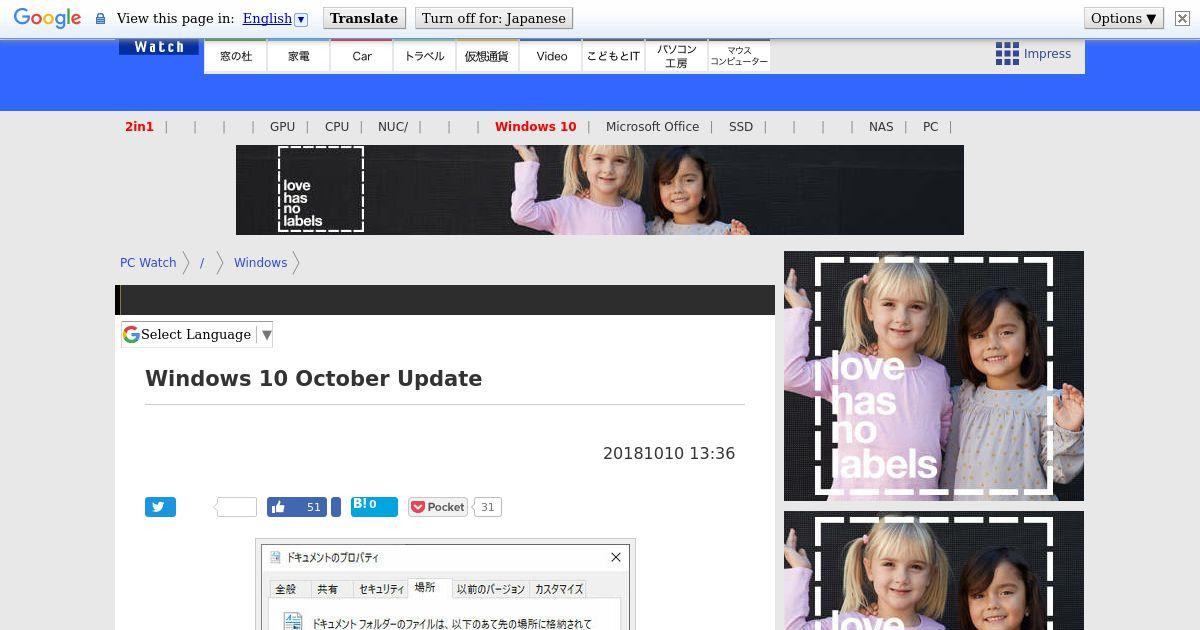Click the Microsoft Office topic link
This screenshot has width=1200, height=630.
click(x=652, y=127)
